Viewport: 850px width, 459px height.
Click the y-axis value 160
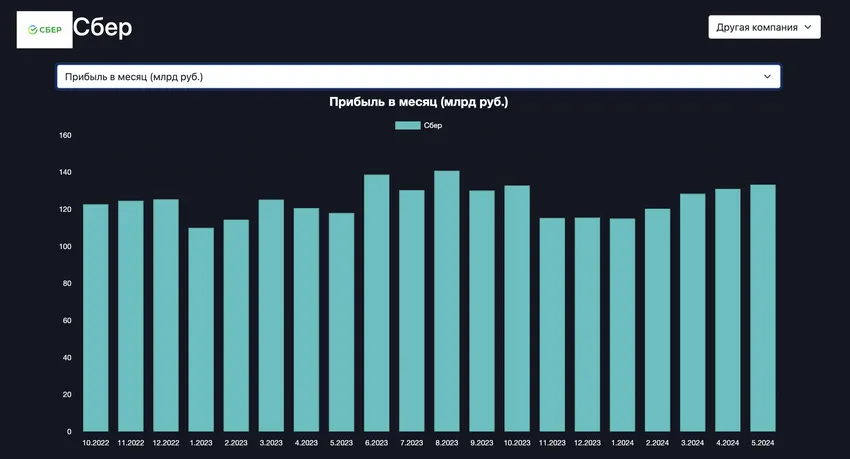point(65,135)
